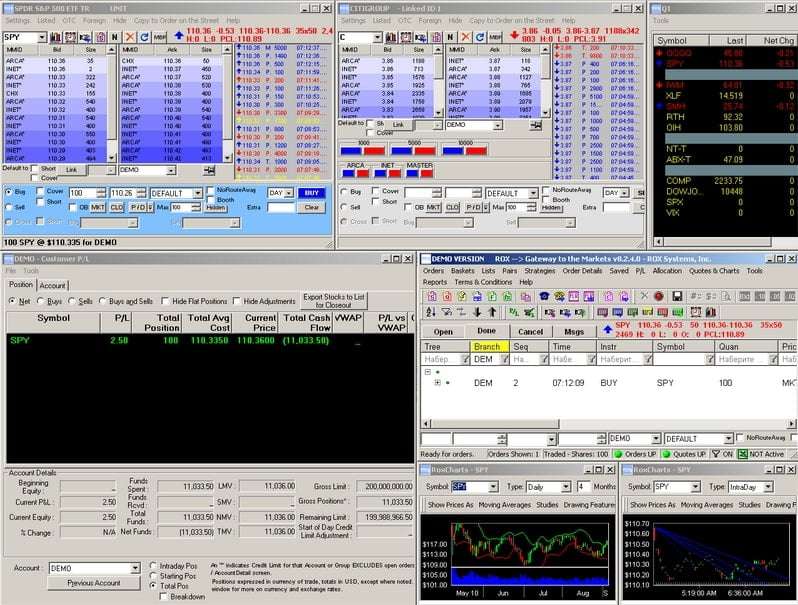The image size is (798, 605).
Task: Click the red stop circle in ROX toolbar
Action: tap(659, 296)
